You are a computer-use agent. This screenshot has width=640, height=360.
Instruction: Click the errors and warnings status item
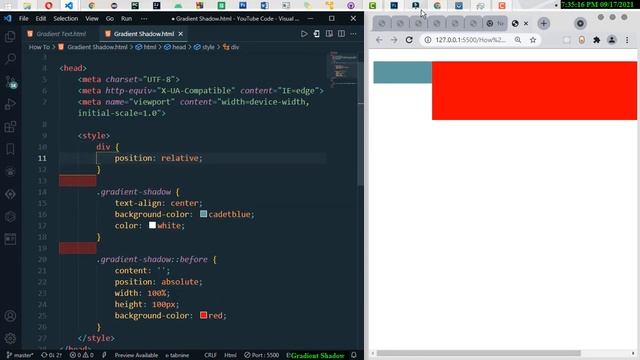[83, 355]
